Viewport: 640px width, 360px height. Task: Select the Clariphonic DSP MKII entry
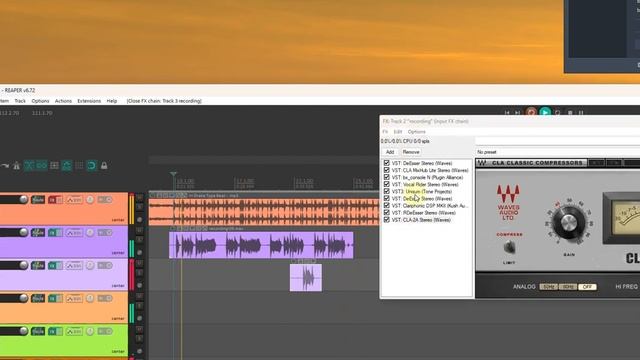pyautogui.click(x=430, y=205)
